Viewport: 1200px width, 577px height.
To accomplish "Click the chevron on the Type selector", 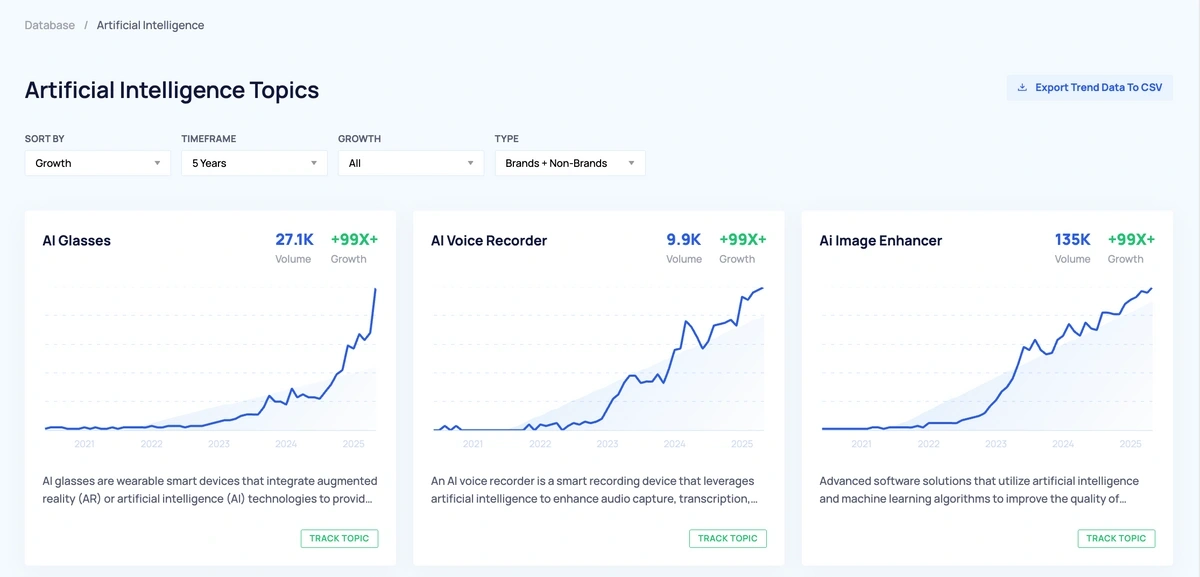I will [x=631, y=162].
